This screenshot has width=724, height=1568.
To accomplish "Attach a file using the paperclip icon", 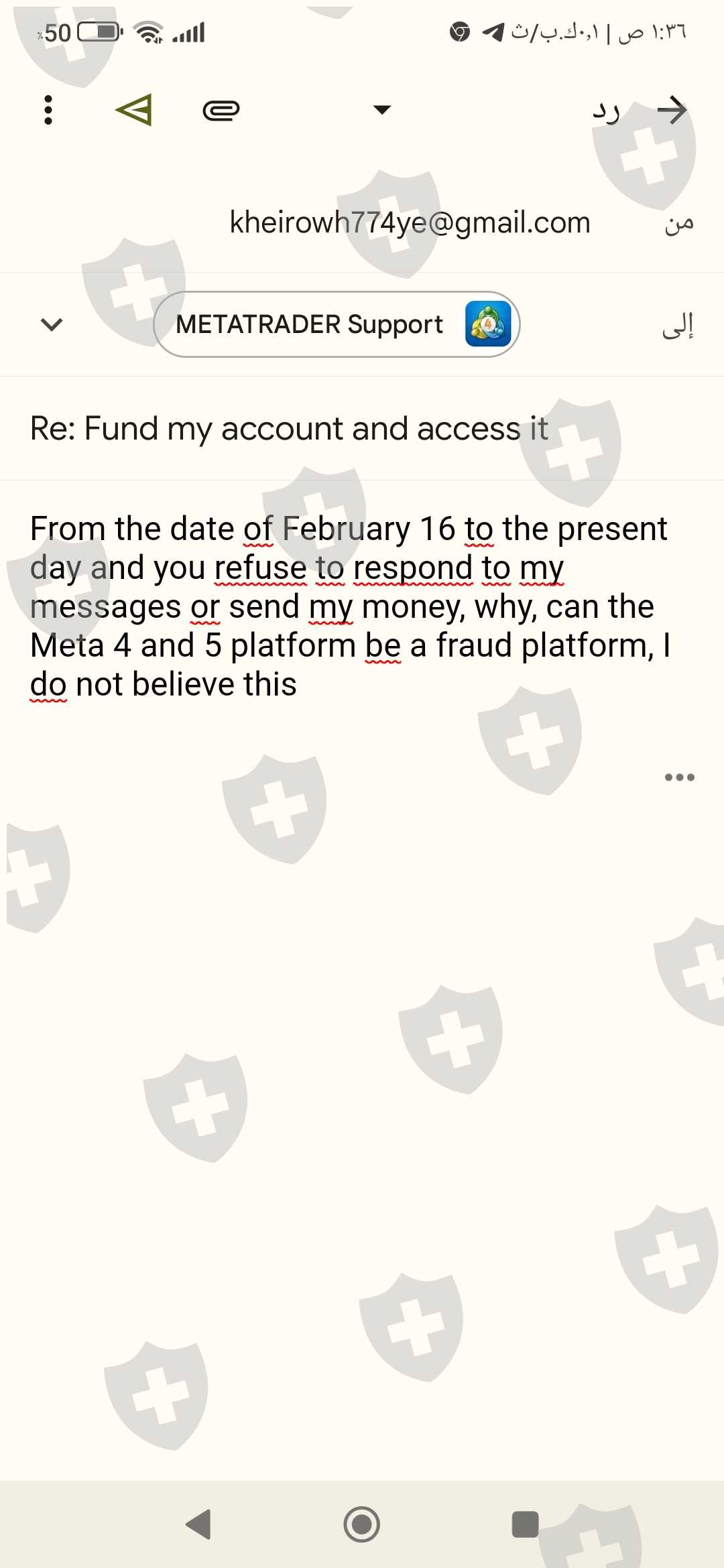I will click(x=221, y=110).
